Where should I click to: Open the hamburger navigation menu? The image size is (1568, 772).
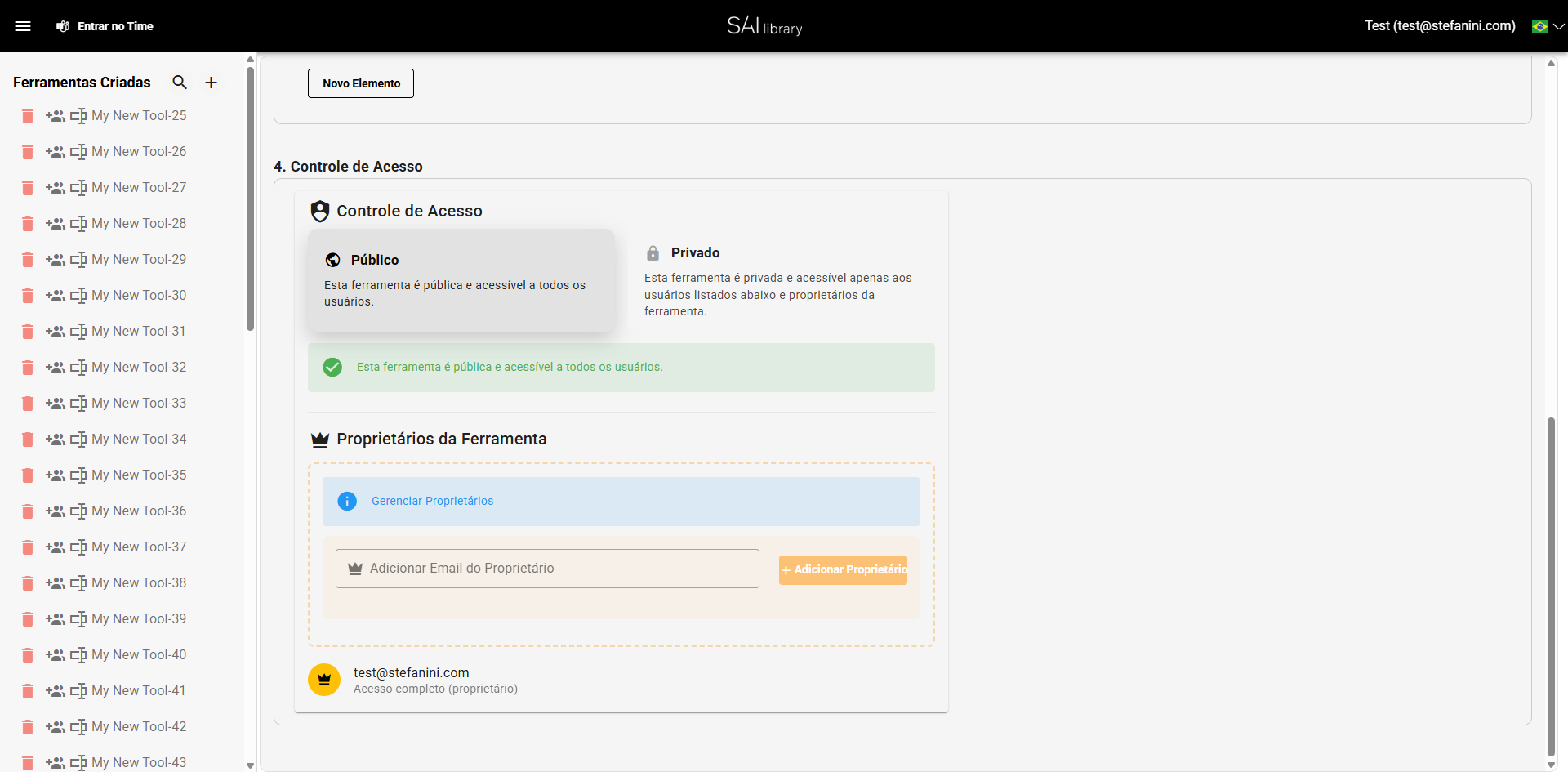point(23,26)
